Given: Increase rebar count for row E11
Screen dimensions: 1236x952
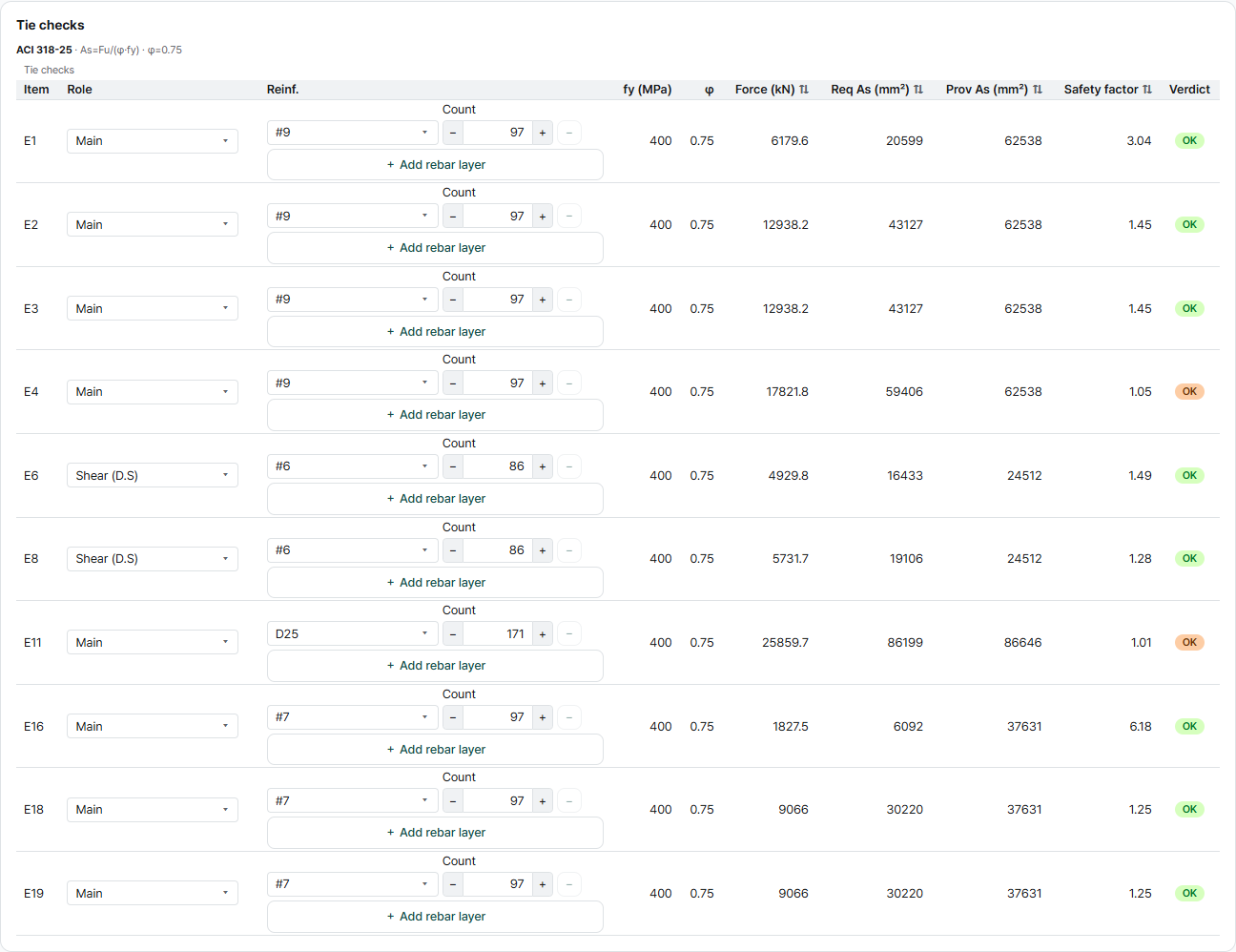Looking at the screenshot, I should click(543, 634).
